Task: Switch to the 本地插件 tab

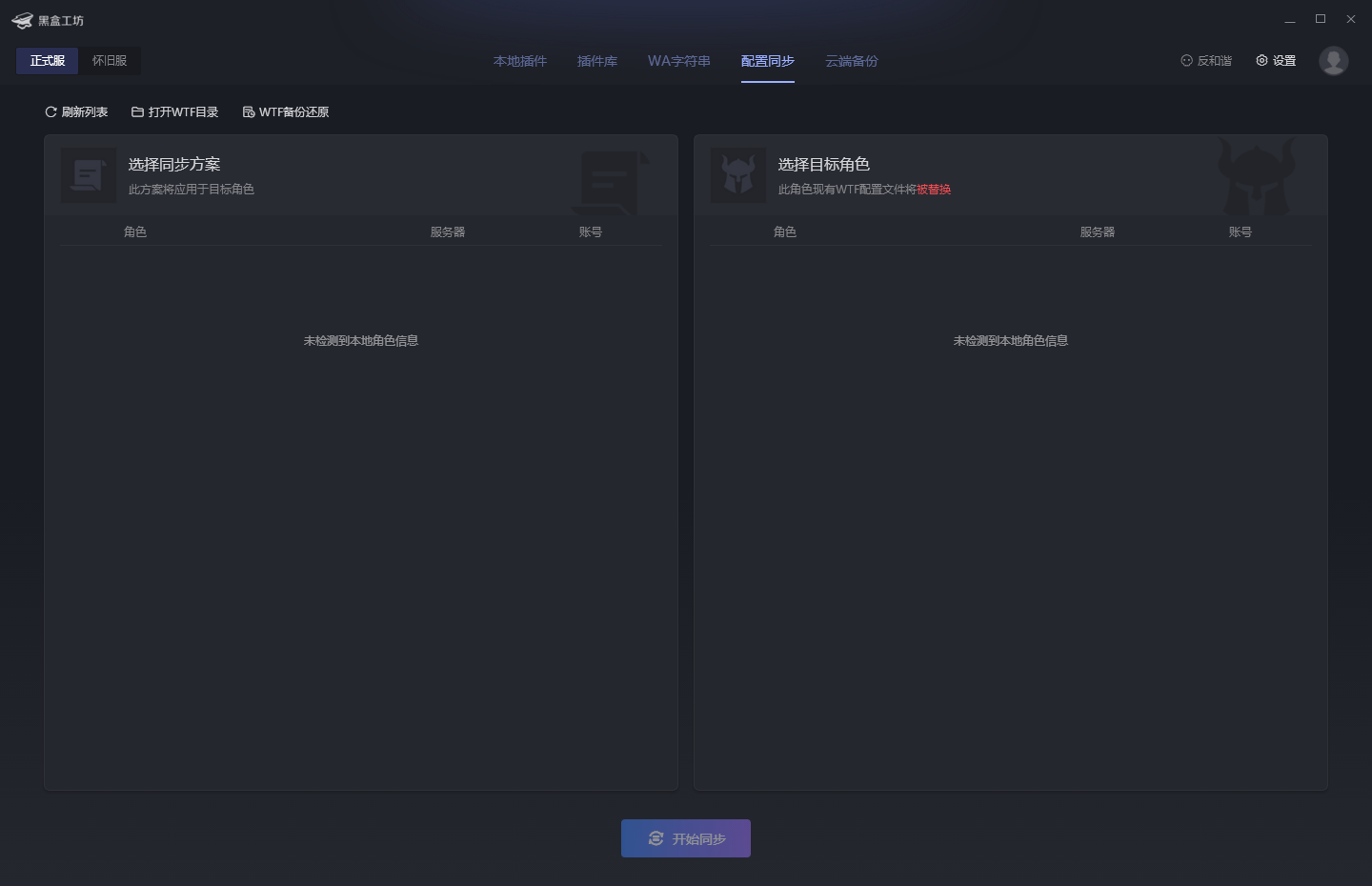Action: click(x=519, y=60)
